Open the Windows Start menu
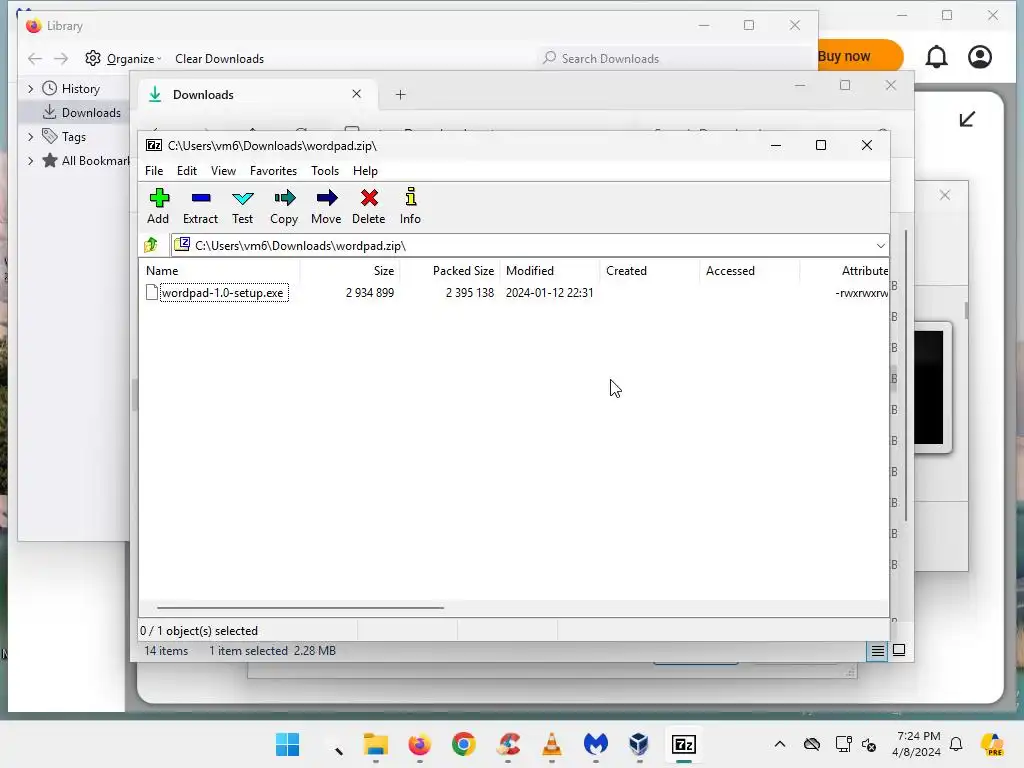The width and height of the screenshot is (1024, 768). click(287, 744)
